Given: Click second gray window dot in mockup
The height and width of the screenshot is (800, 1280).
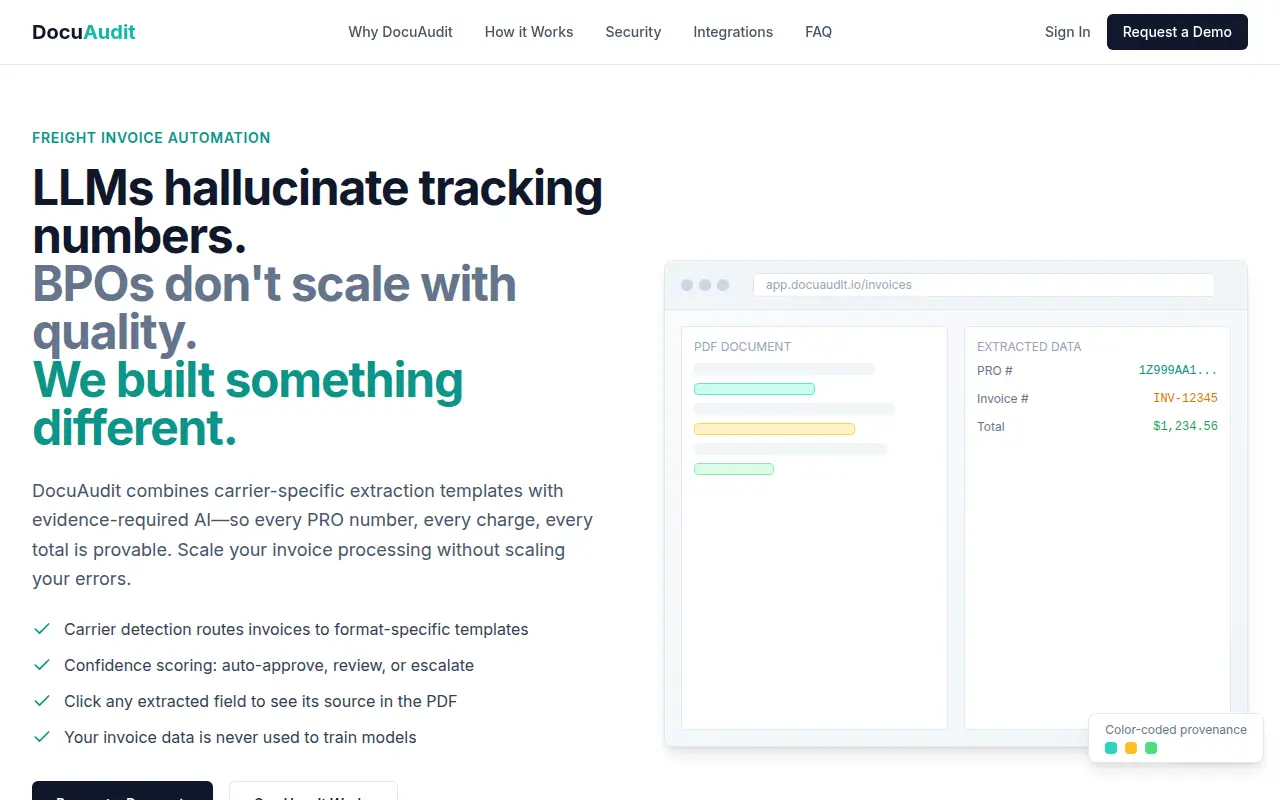Looking at the screenshot, I should (705, 285).
